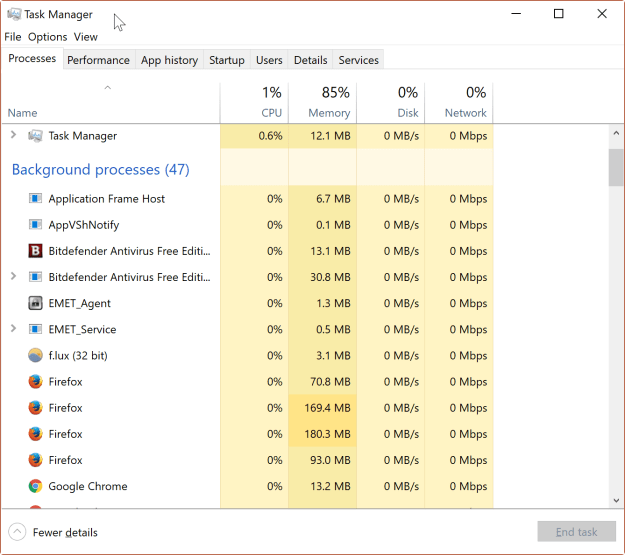625x555 pixels.
Task: Click the 169.4 MB memory value
Action: click(327, 408)
